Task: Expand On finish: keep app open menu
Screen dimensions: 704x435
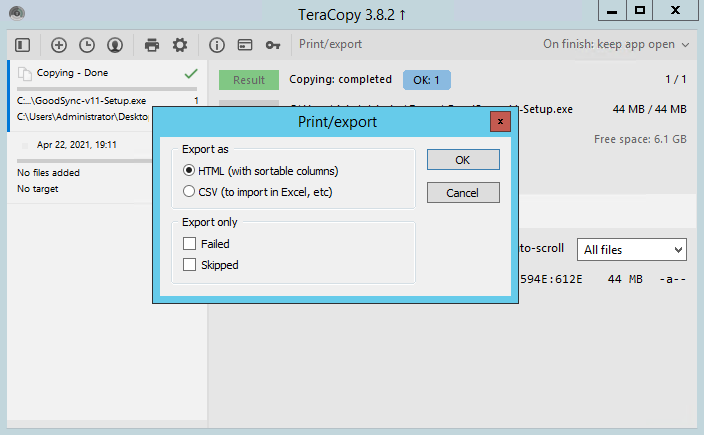Action: click(616, 44)
